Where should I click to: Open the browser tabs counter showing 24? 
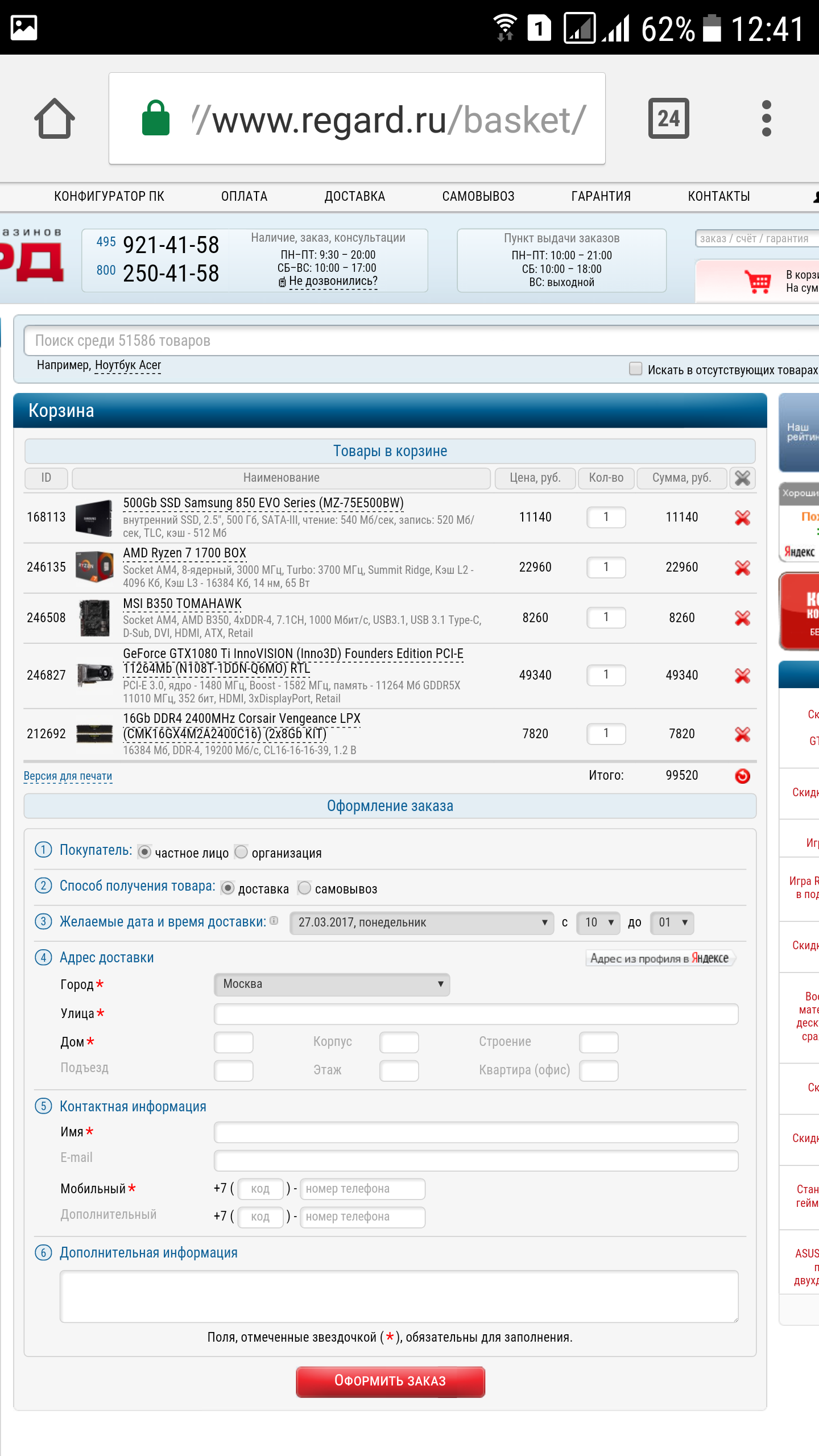pyautogui.click(x=669, y=118)
